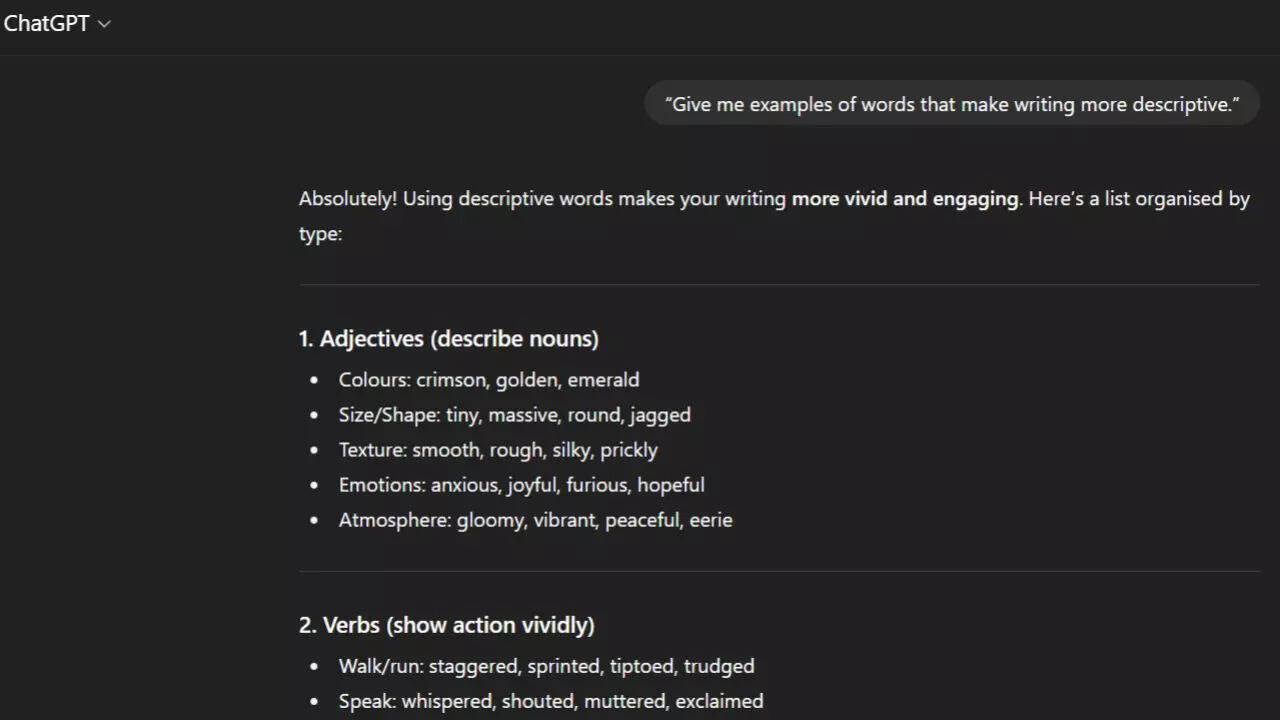The width and height of the screenshot is (1280, 720).
Task: Click the "Texture:" bullet label
Action: [373, 450]
